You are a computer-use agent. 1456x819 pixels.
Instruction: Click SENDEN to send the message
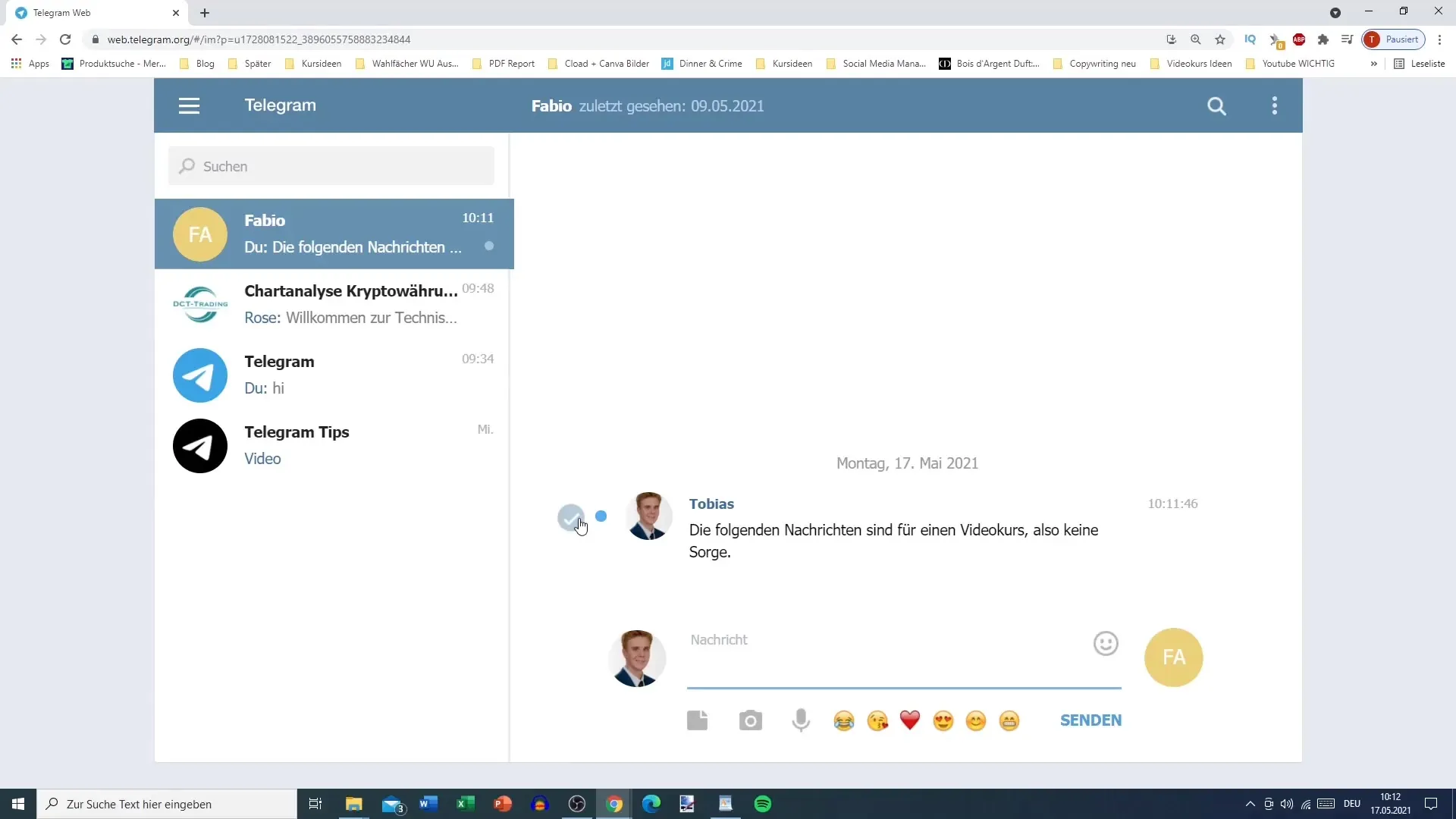click(1090, 720)
